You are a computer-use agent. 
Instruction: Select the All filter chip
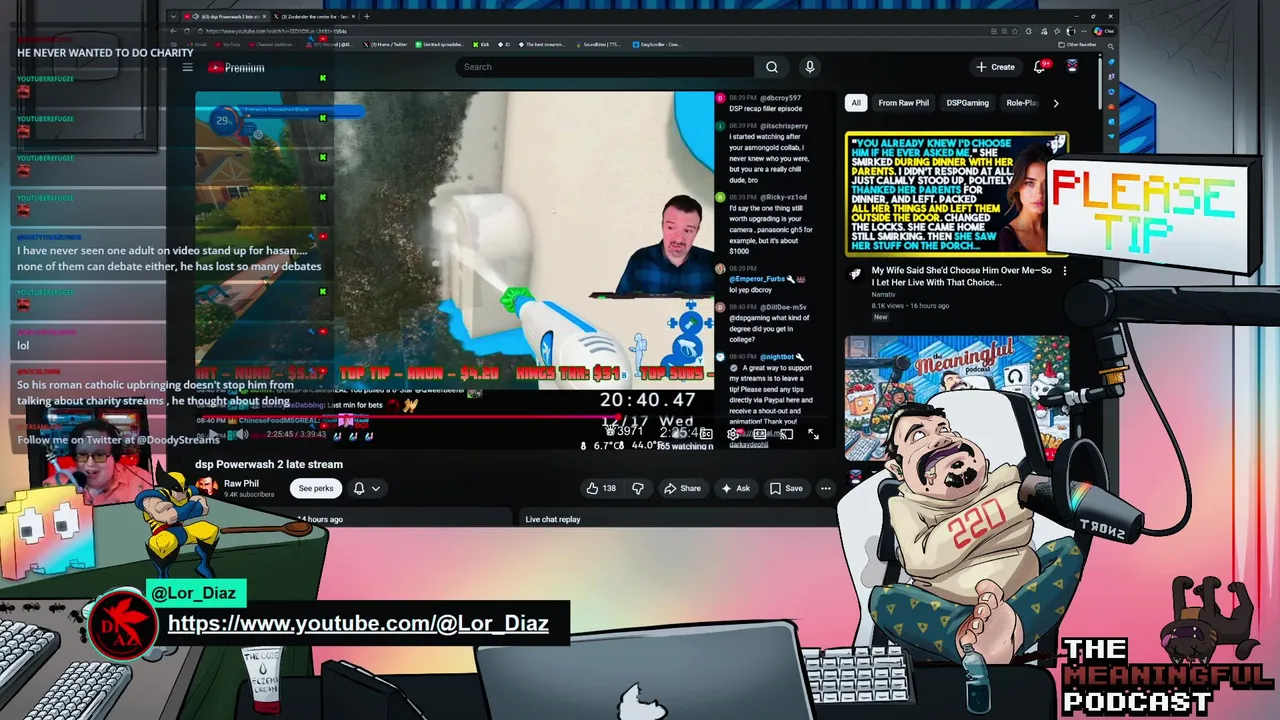click(x=856, y=103)
